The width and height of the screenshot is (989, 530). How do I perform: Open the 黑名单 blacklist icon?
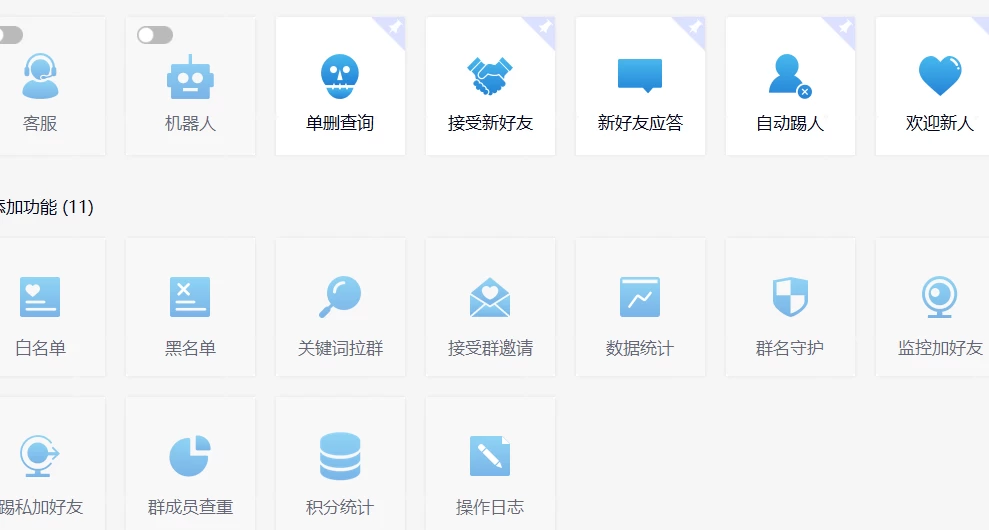click(x=190, y=297)
